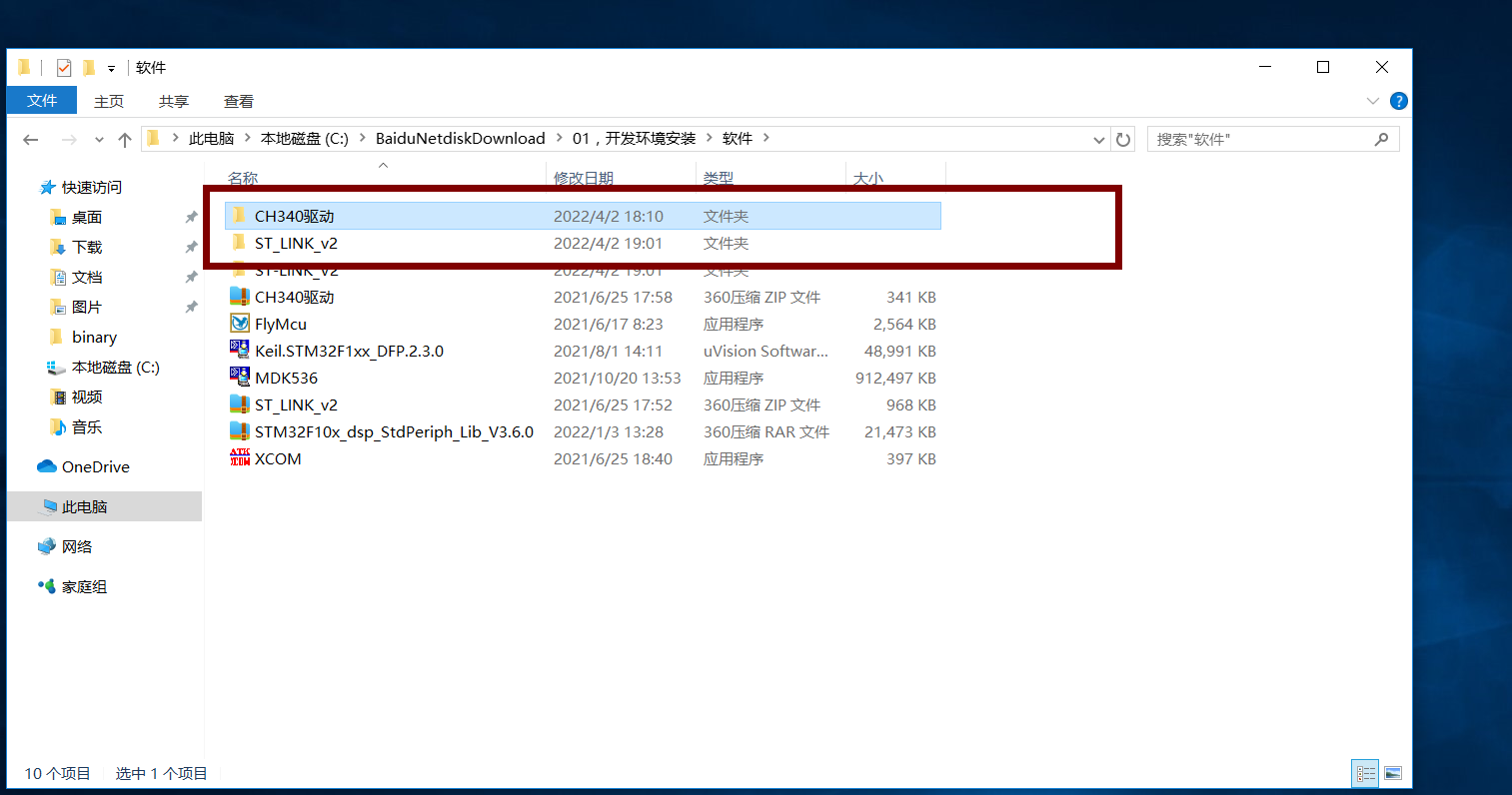Select the ST_LINK_v2 folder dated 2022/4/2 19:01
Viewport: 1512px width, 795px height.
point(583,243)
